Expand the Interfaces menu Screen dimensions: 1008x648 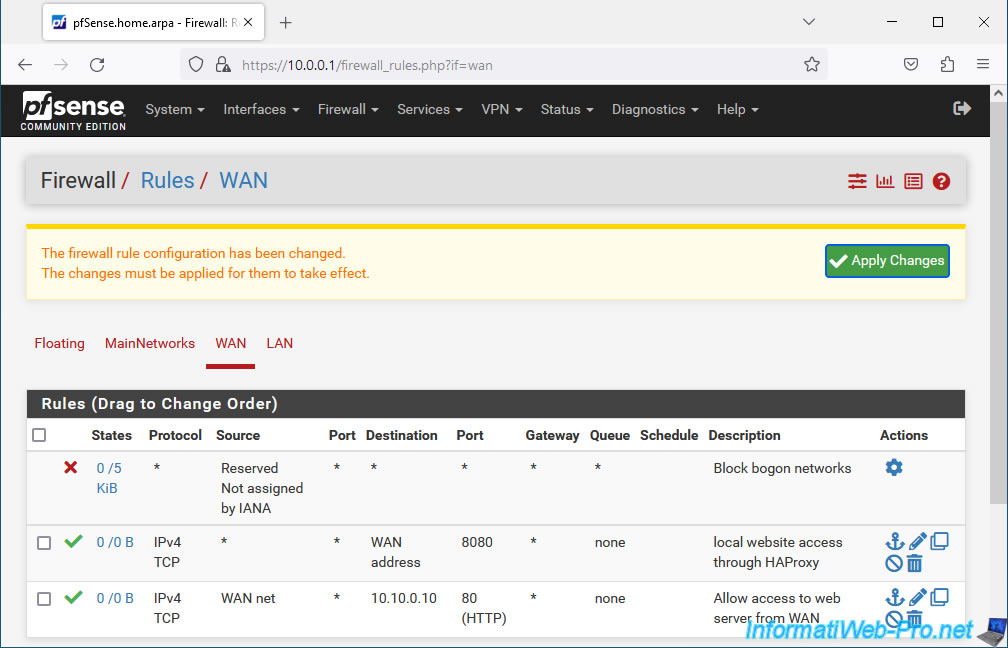(261, 110)
